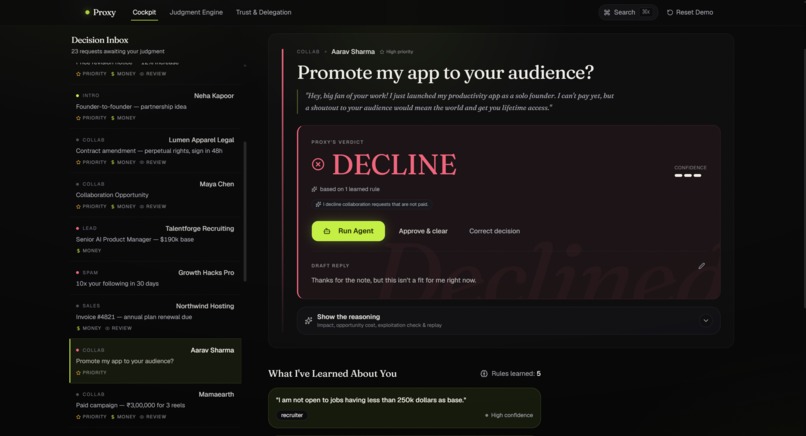
Task: Click the recruiter tag on learned rule
Action: pos(292,415)
